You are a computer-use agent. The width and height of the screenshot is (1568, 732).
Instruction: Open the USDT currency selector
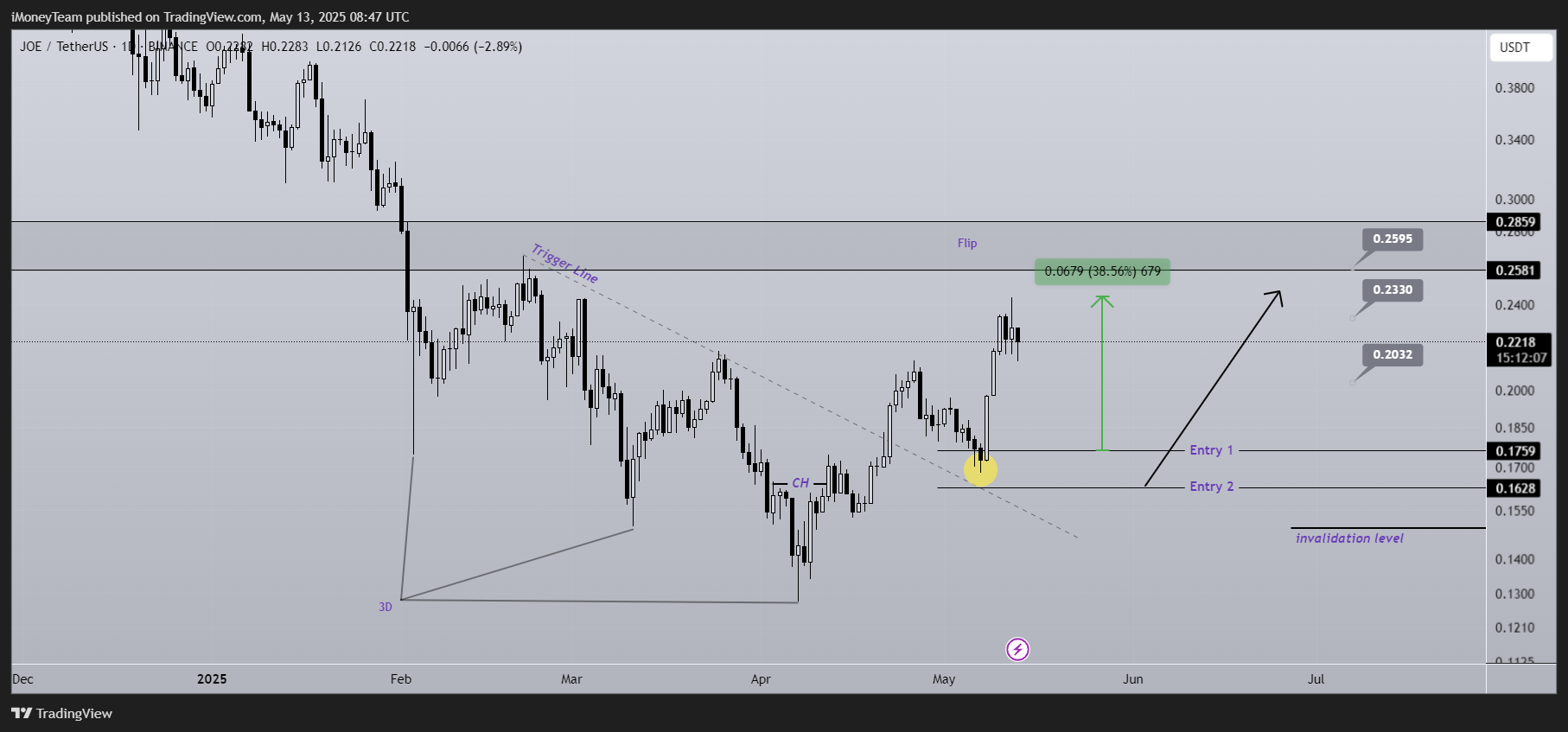(1521, 48)
